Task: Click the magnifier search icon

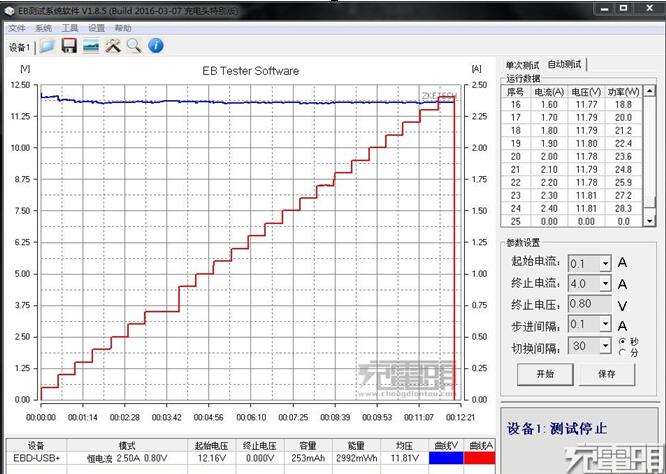Action: [x=134, y=46]
